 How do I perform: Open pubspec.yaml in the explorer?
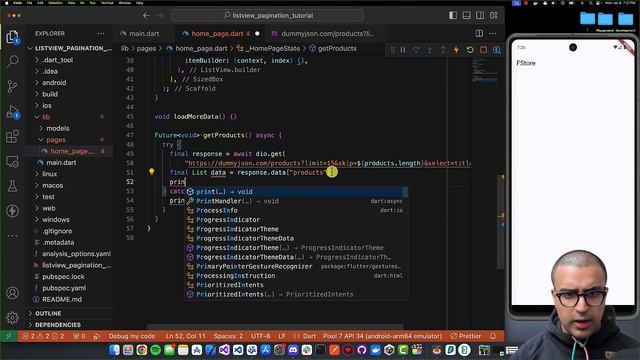(x=64, y=288)
